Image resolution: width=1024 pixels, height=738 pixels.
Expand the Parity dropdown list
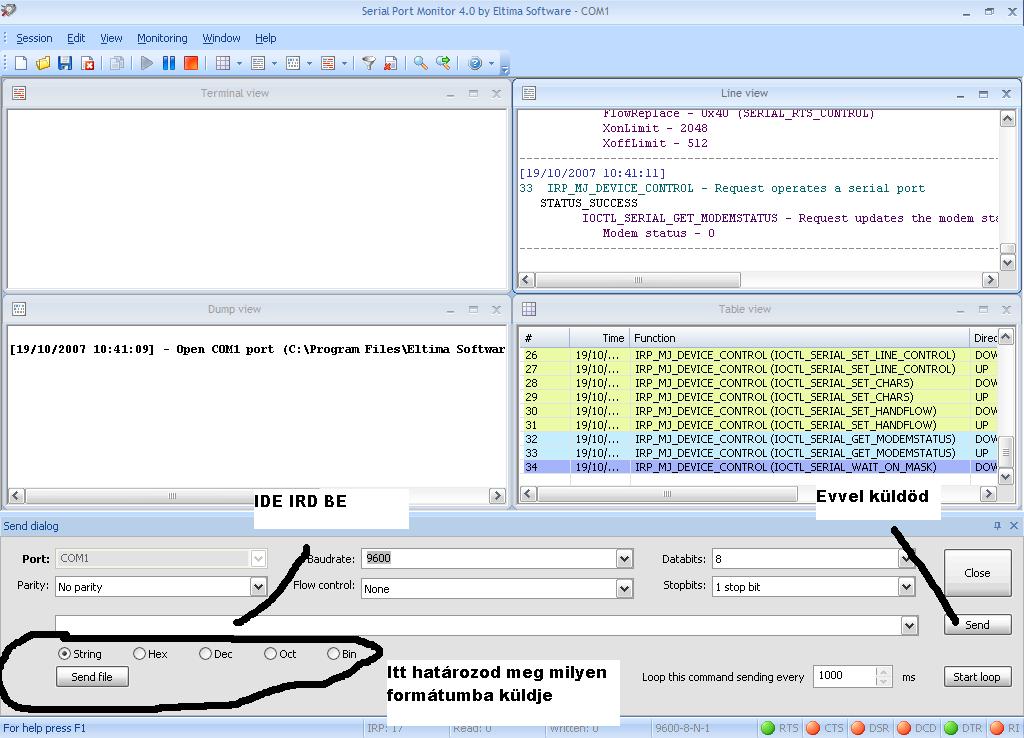tap(258, 587)
